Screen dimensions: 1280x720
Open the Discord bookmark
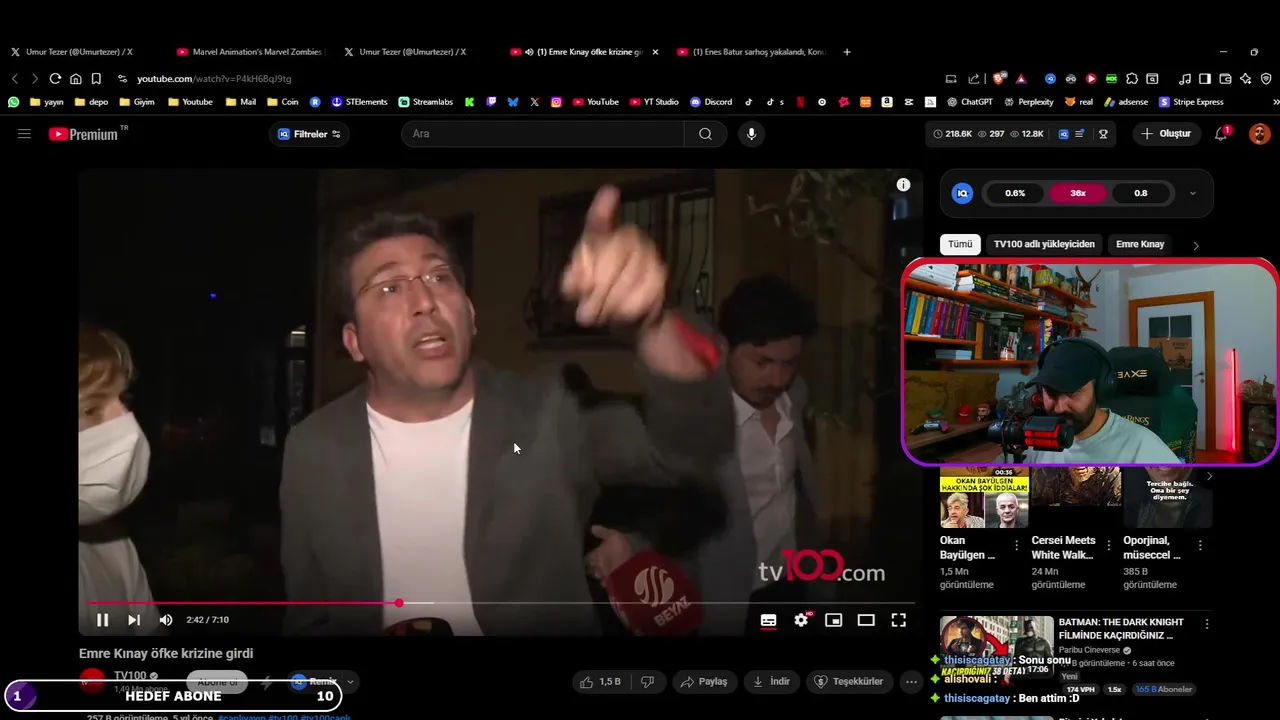point(711,102)
